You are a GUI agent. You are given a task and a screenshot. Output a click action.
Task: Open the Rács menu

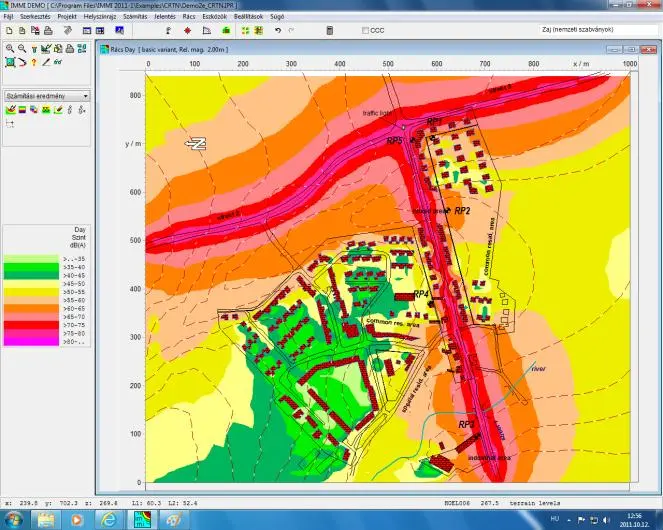point(189,18)
